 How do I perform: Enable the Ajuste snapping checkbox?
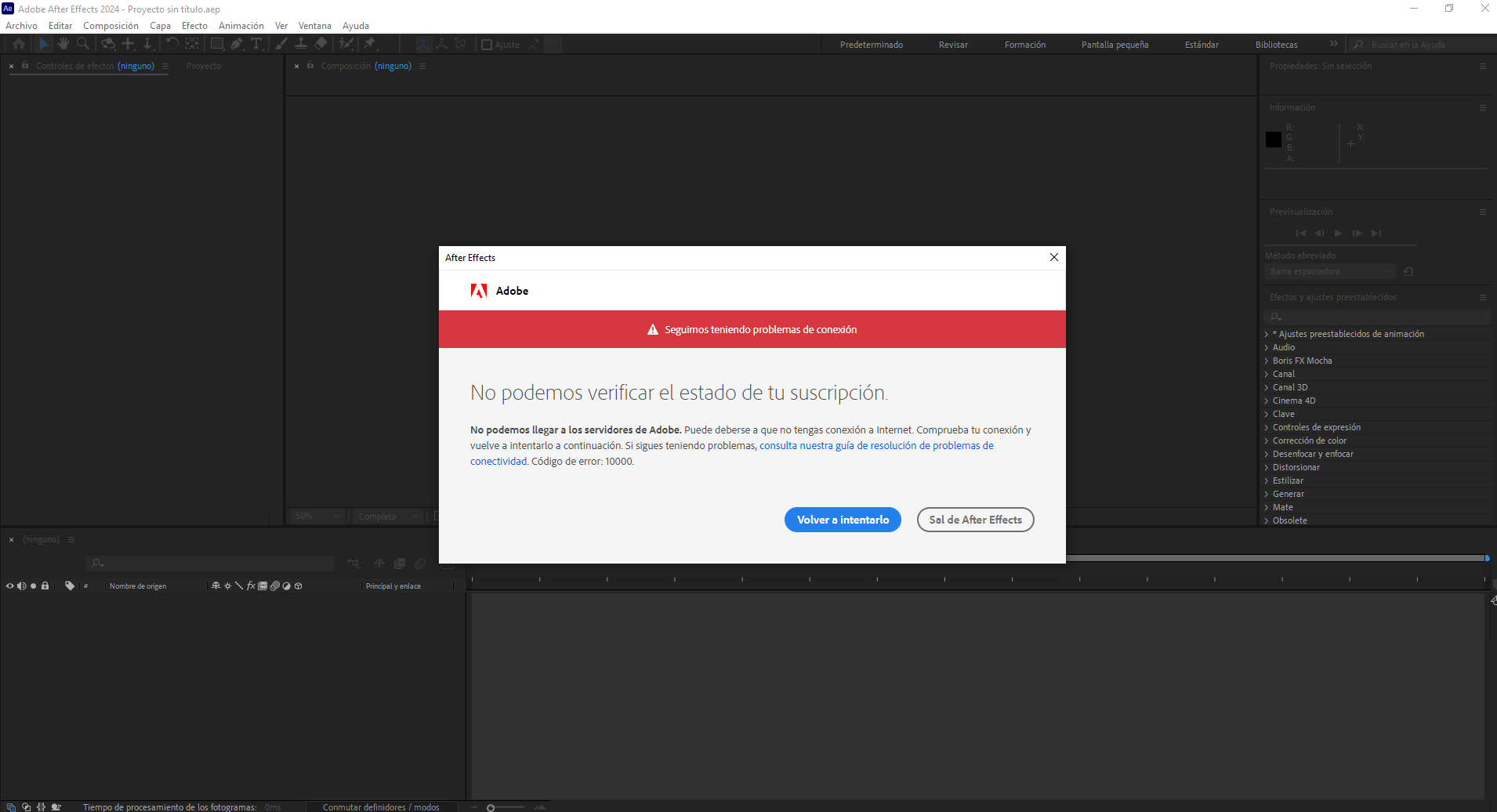pyautogui.click(x=486, y=44)
